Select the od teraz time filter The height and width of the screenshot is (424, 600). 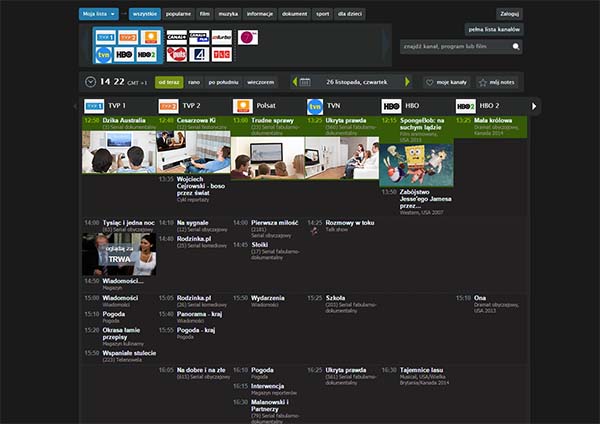(x=169, y=82)
